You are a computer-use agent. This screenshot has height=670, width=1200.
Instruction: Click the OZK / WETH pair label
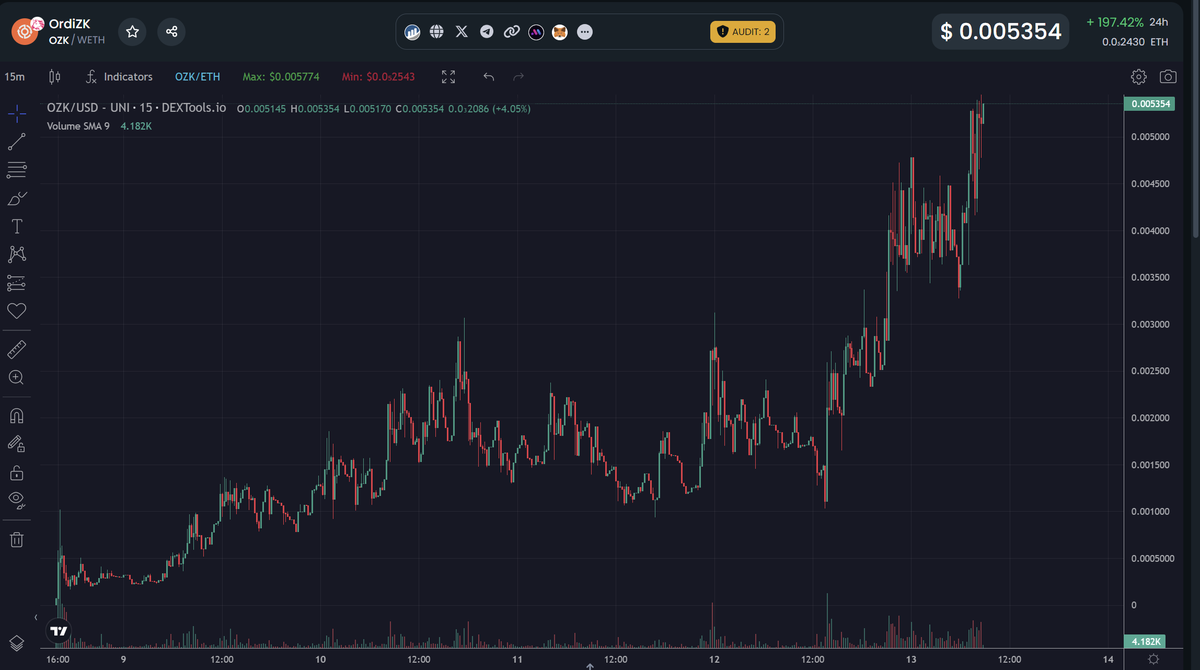click(77, 40)
